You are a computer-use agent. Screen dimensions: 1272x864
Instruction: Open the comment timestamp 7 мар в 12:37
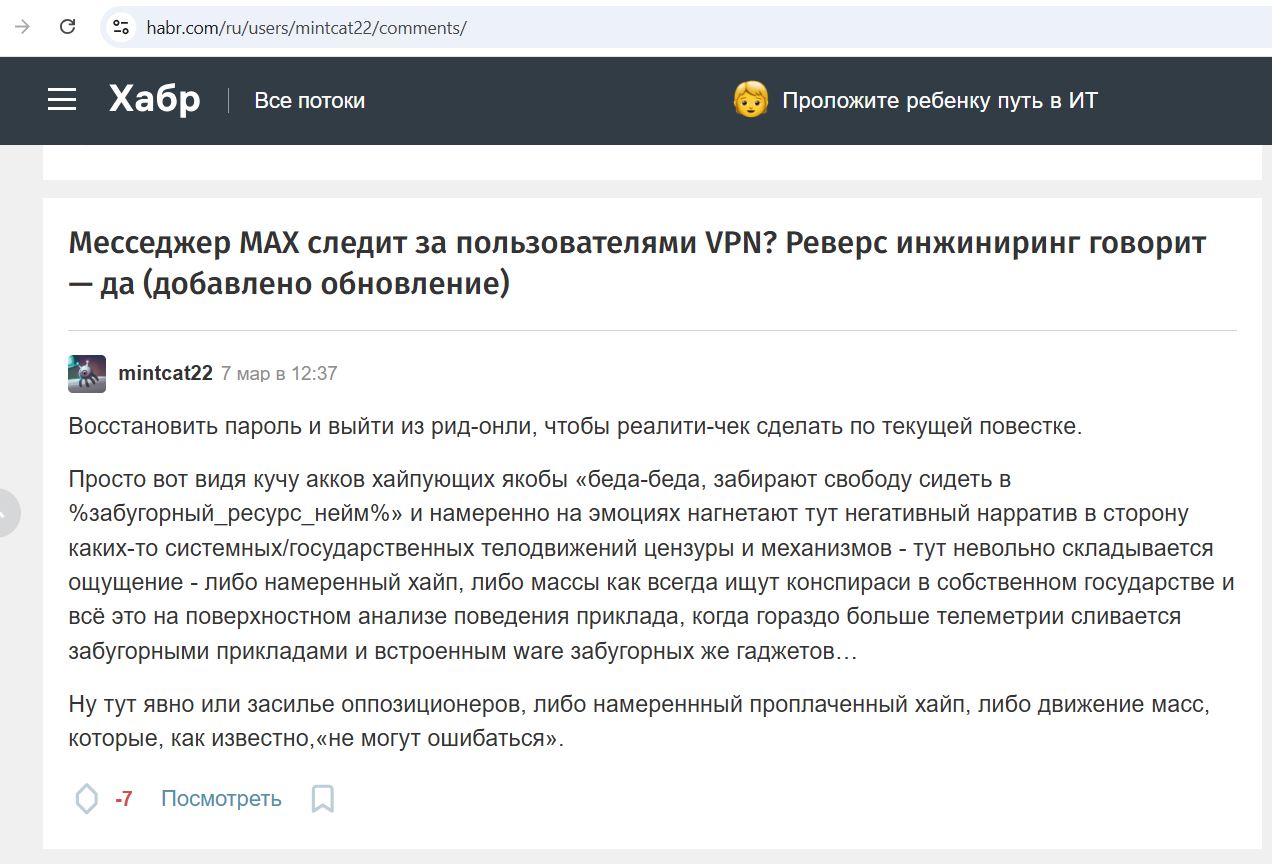point(279,373)
